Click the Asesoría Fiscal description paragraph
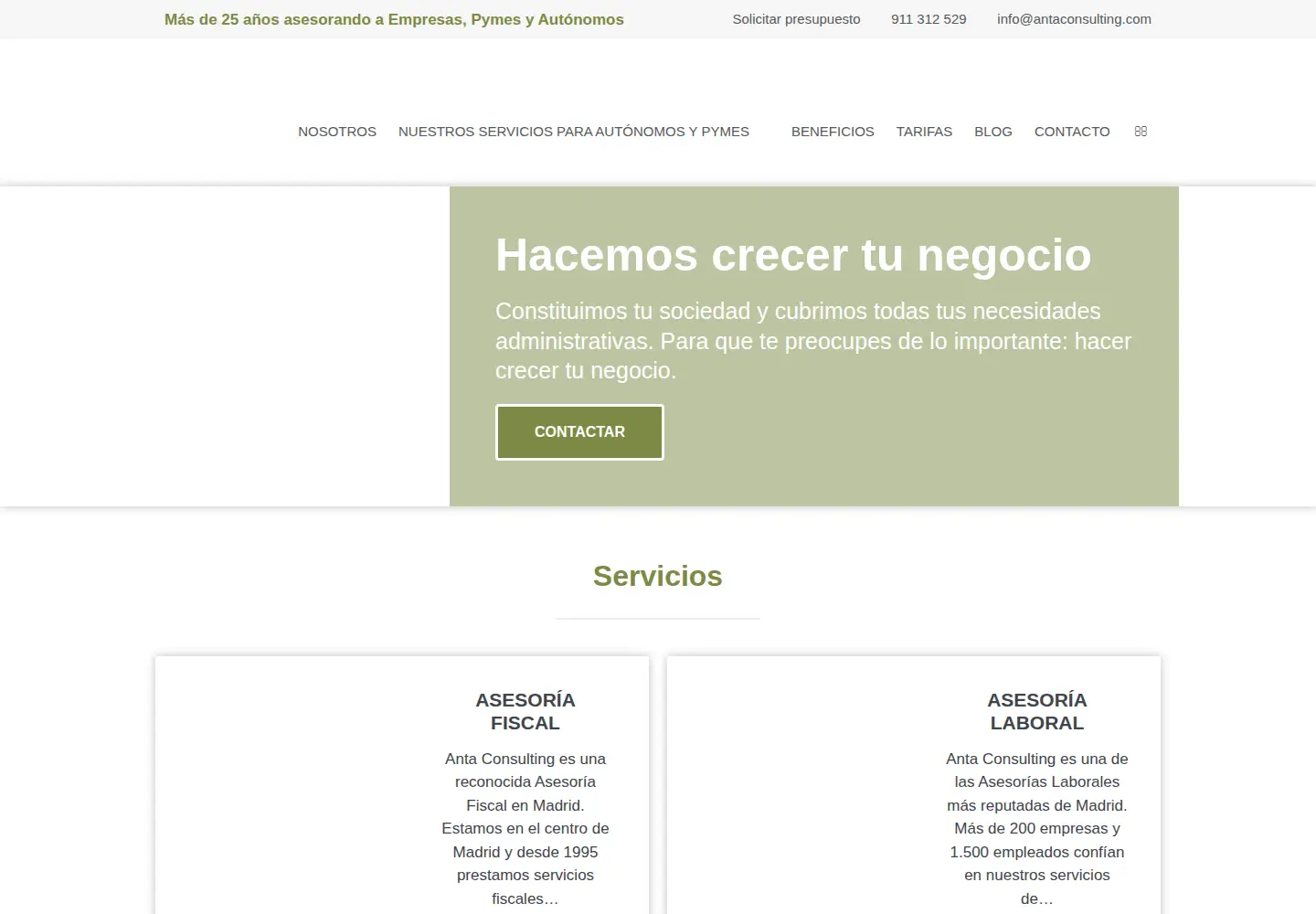 pos(525,828)
